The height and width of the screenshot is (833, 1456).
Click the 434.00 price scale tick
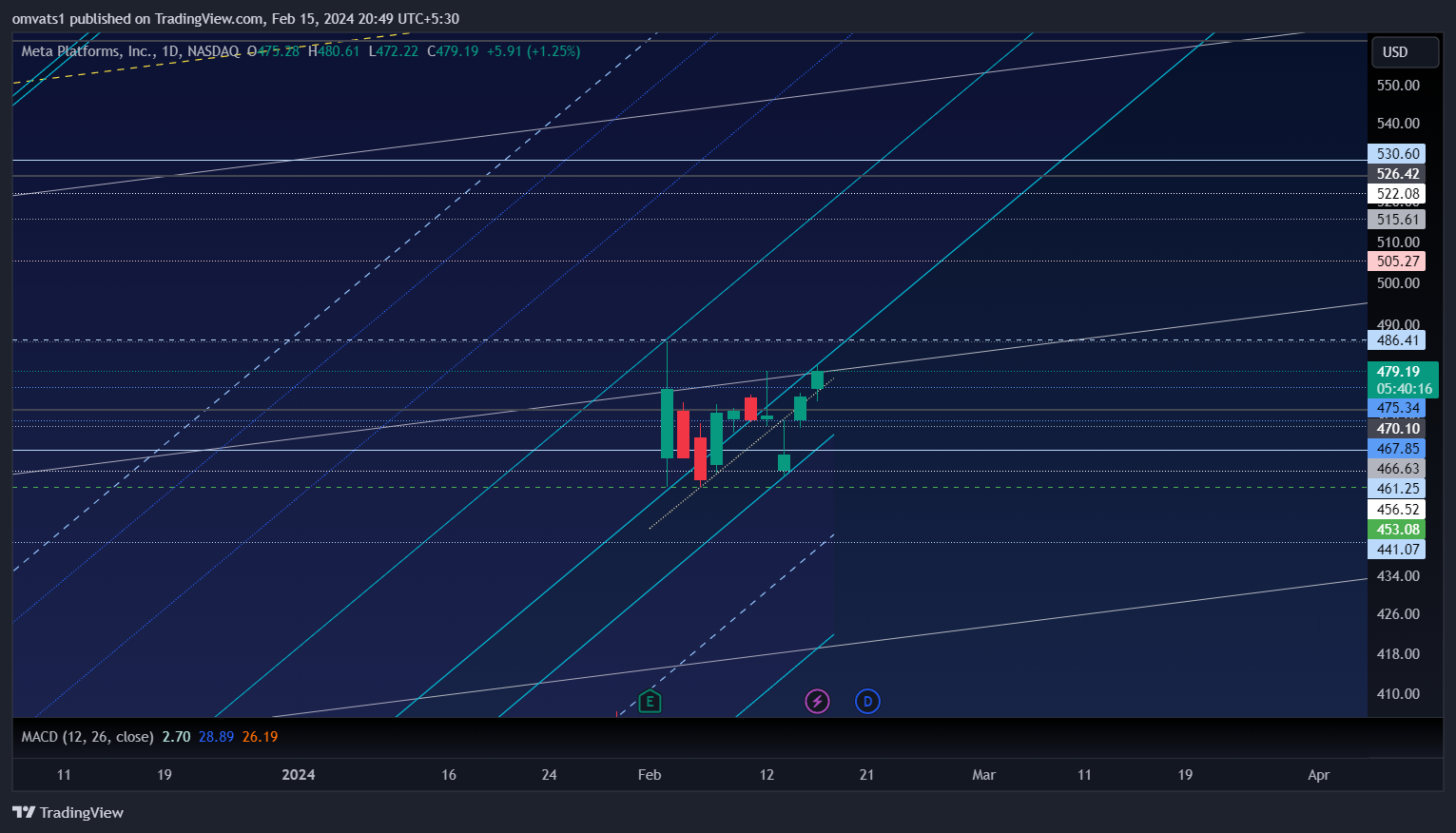1398,576
